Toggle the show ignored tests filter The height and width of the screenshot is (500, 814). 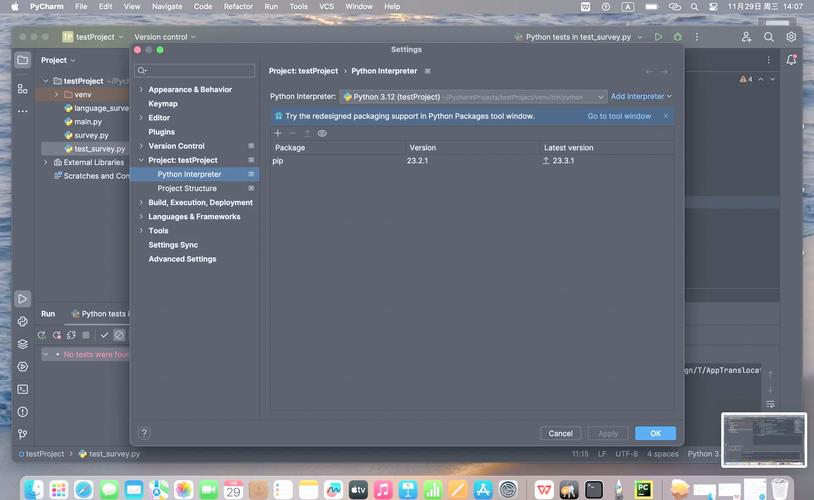(119, 335)
